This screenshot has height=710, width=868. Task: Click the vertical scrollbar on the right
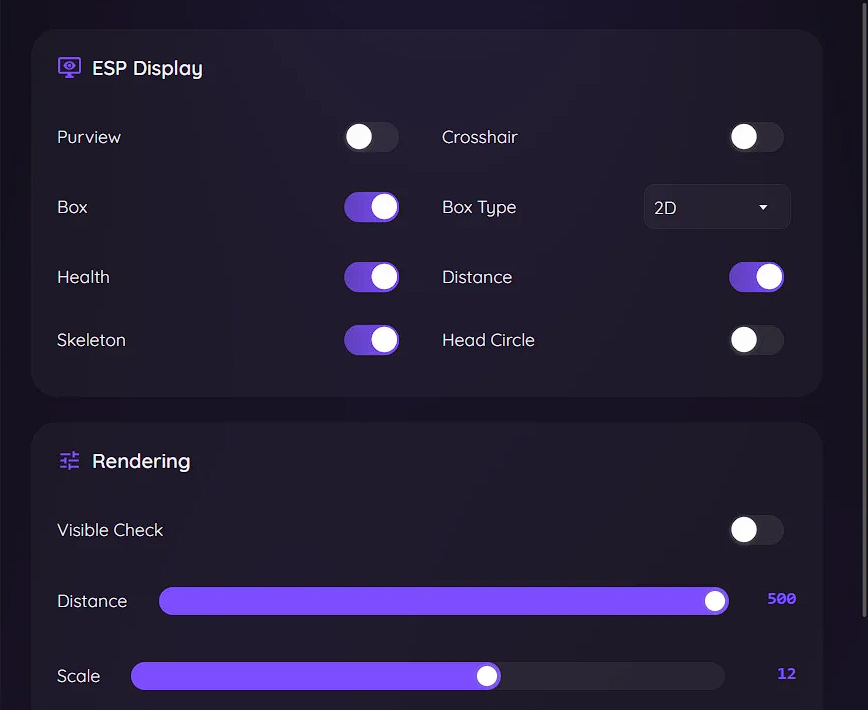point(864,300)
